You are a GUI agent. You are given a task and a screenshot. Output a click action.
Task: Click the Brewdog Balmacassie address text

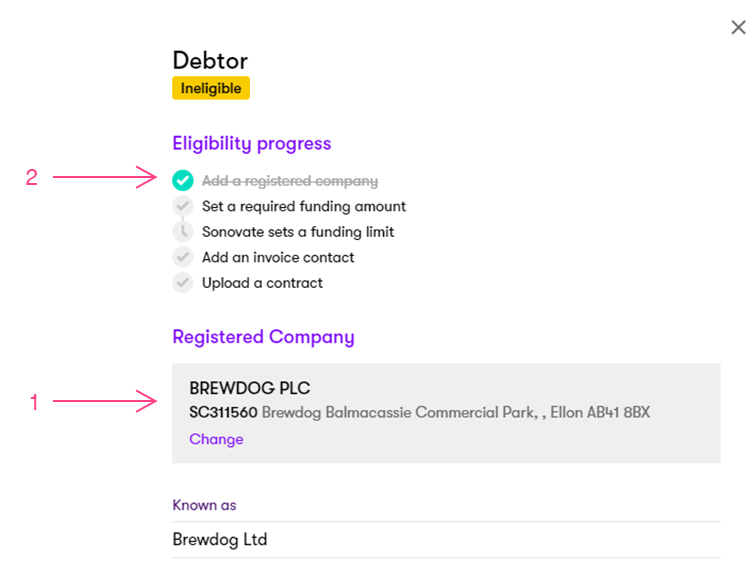pyautogui.click(x=456, y=412)
